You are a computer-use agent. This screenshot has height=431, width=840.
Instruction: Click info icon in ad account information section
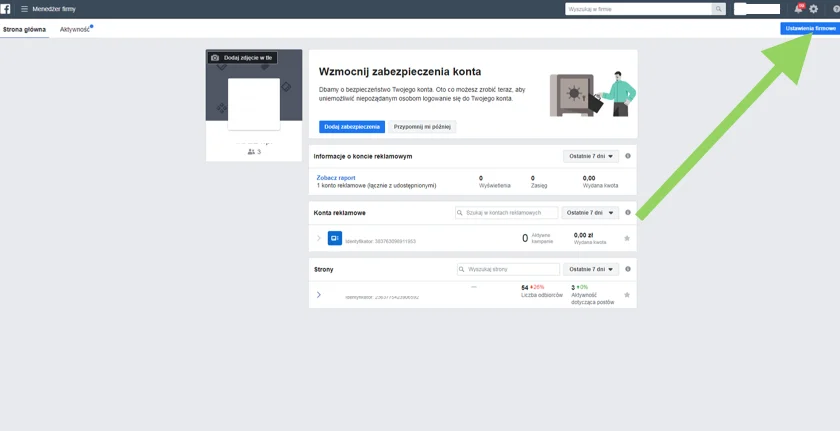click(628, 156)
